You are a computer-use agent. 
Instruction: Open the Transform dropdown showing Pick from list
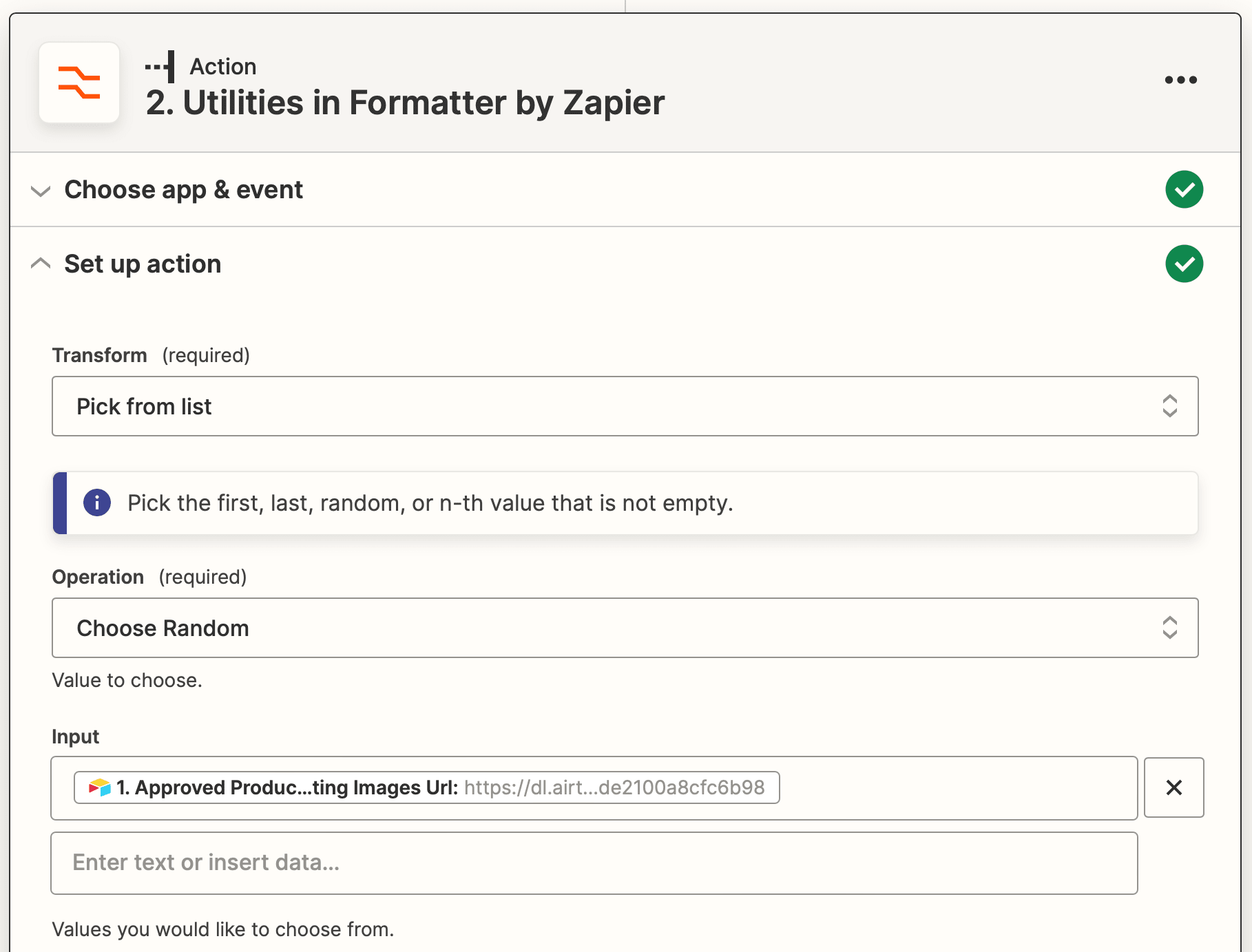click(x=606, y=406)
